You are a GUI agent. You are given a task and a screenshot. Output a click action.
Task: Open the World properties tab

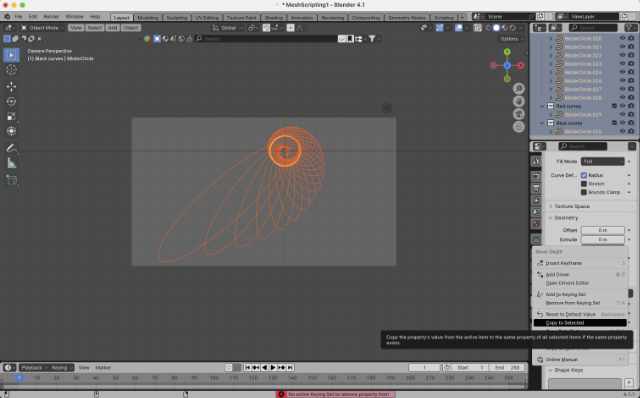536,224
